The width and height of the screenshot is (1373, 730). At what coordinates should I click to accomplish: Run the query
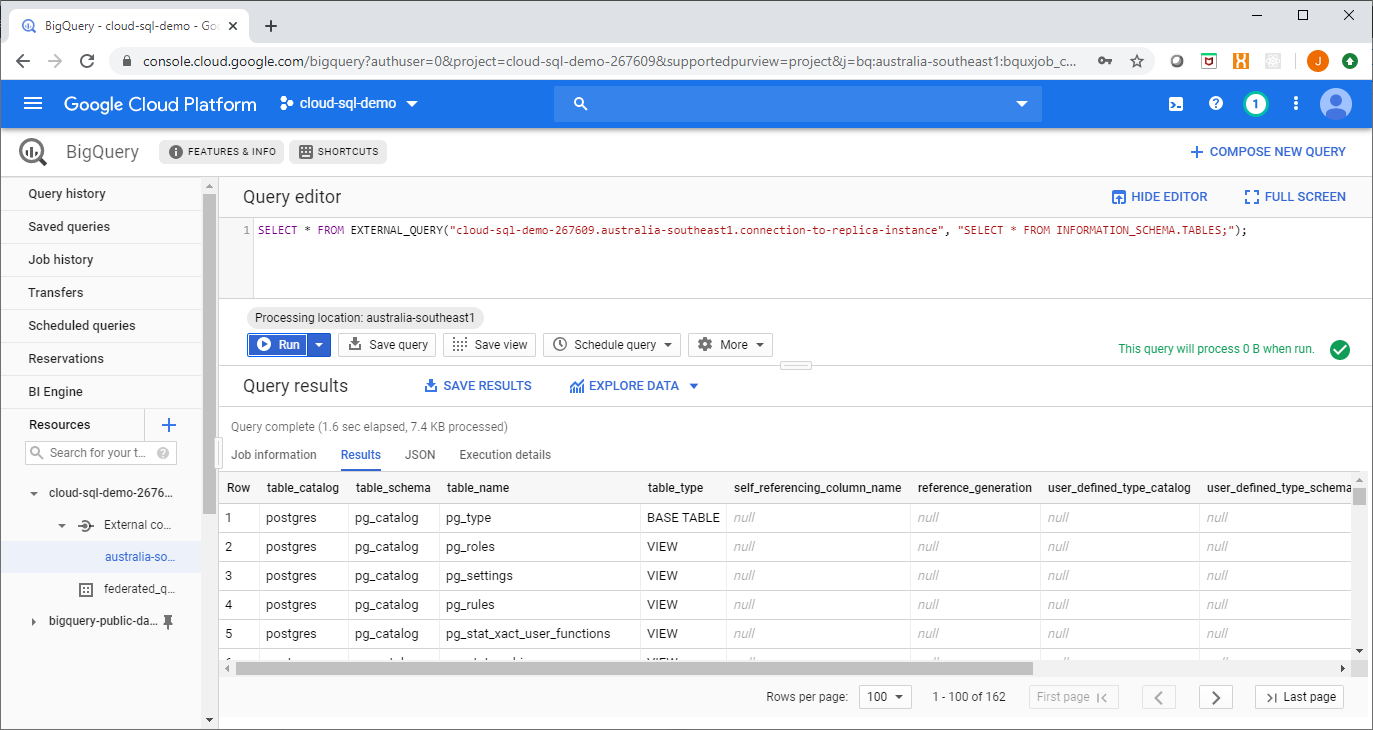pyautogui.click(x=278, y=345)
